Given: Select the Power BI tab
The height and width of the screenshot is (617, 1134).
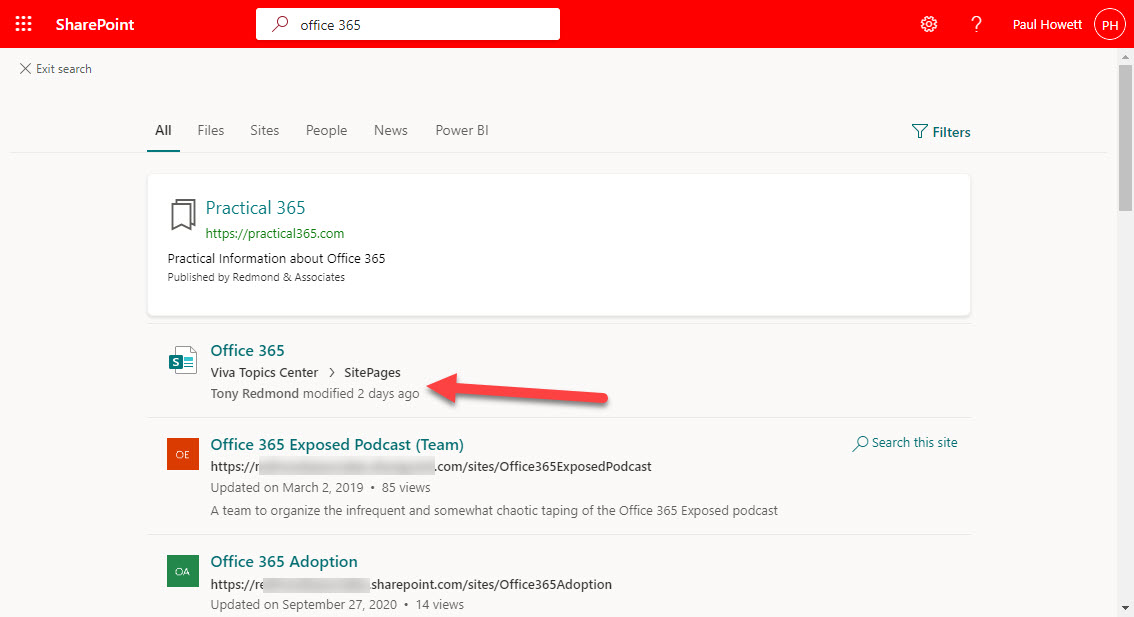Looking at the screenshot, I should tap(462, 130).
